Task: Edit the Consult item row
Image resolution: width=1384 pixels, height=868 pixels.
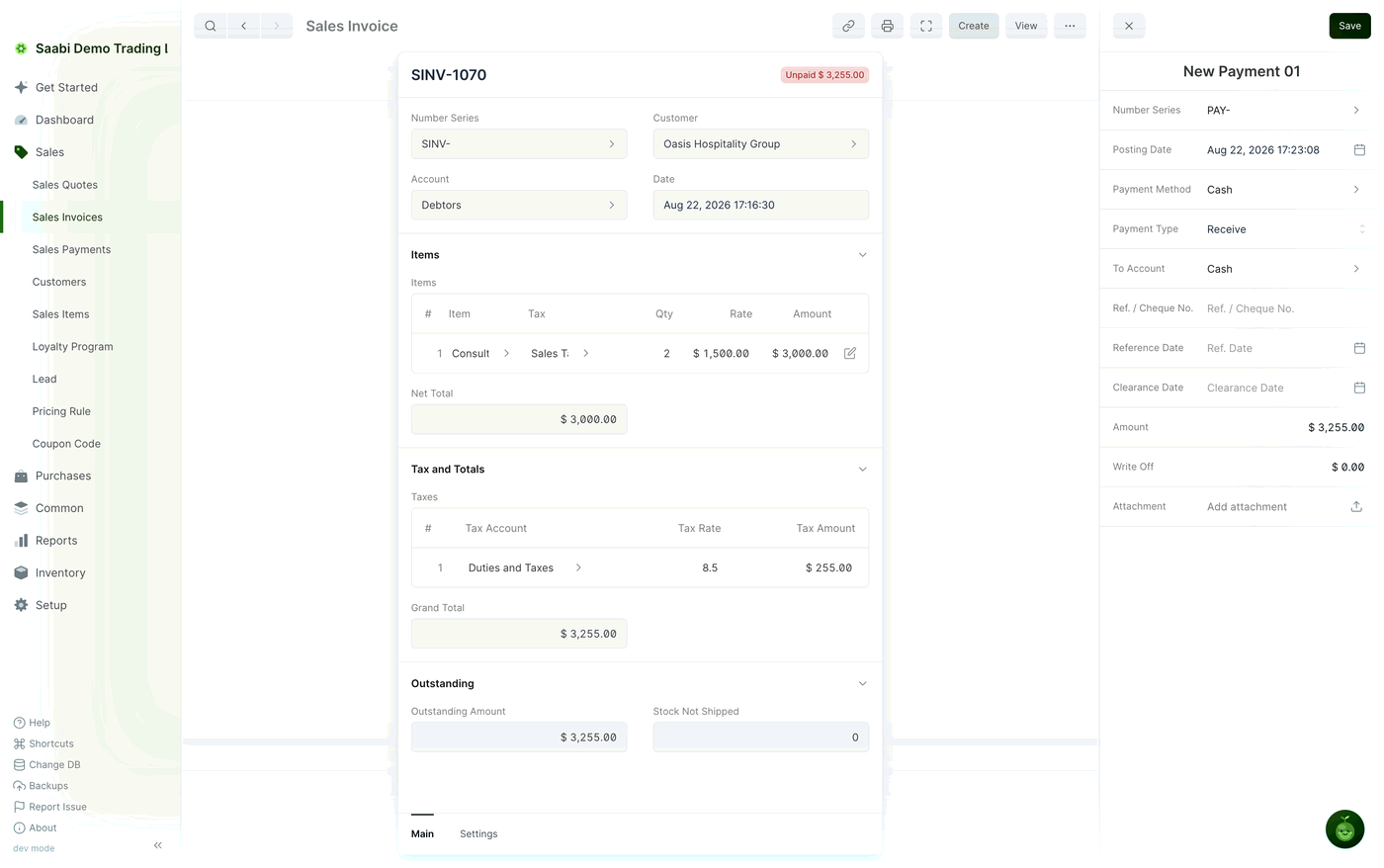Action: [850, 353]
